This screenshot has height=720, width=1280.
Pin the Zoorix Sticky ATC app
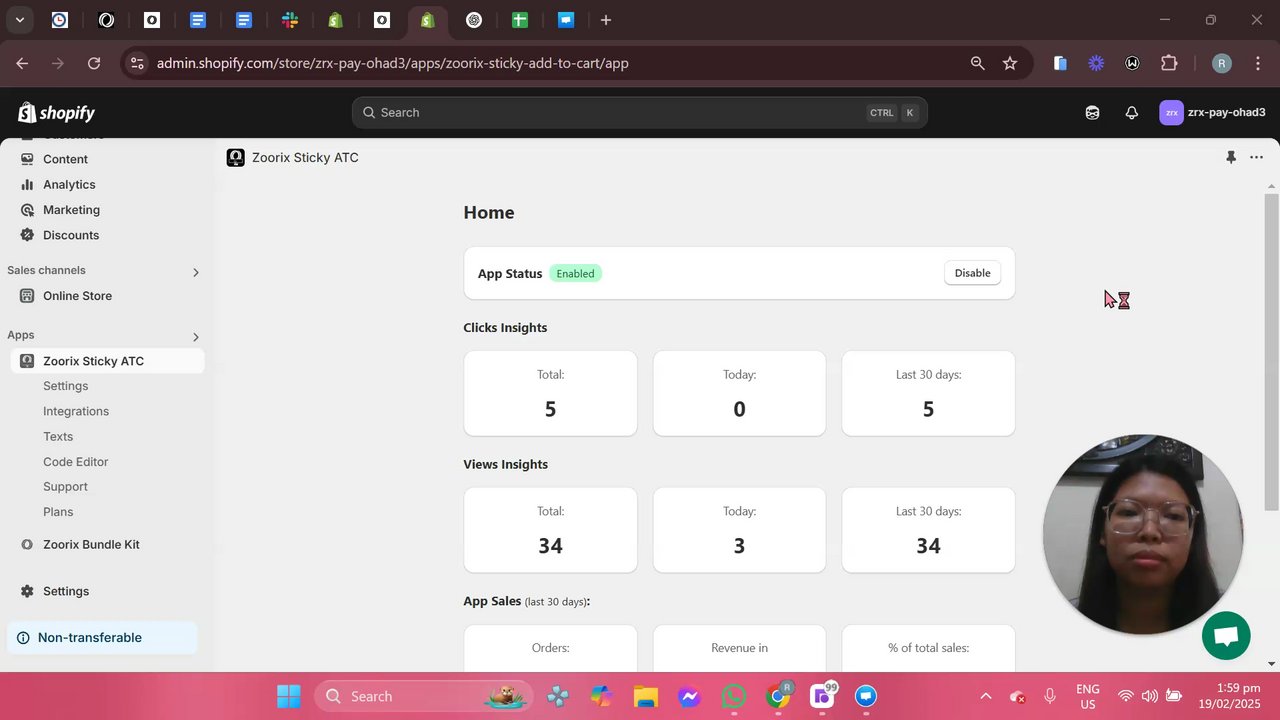point(1231,157)
